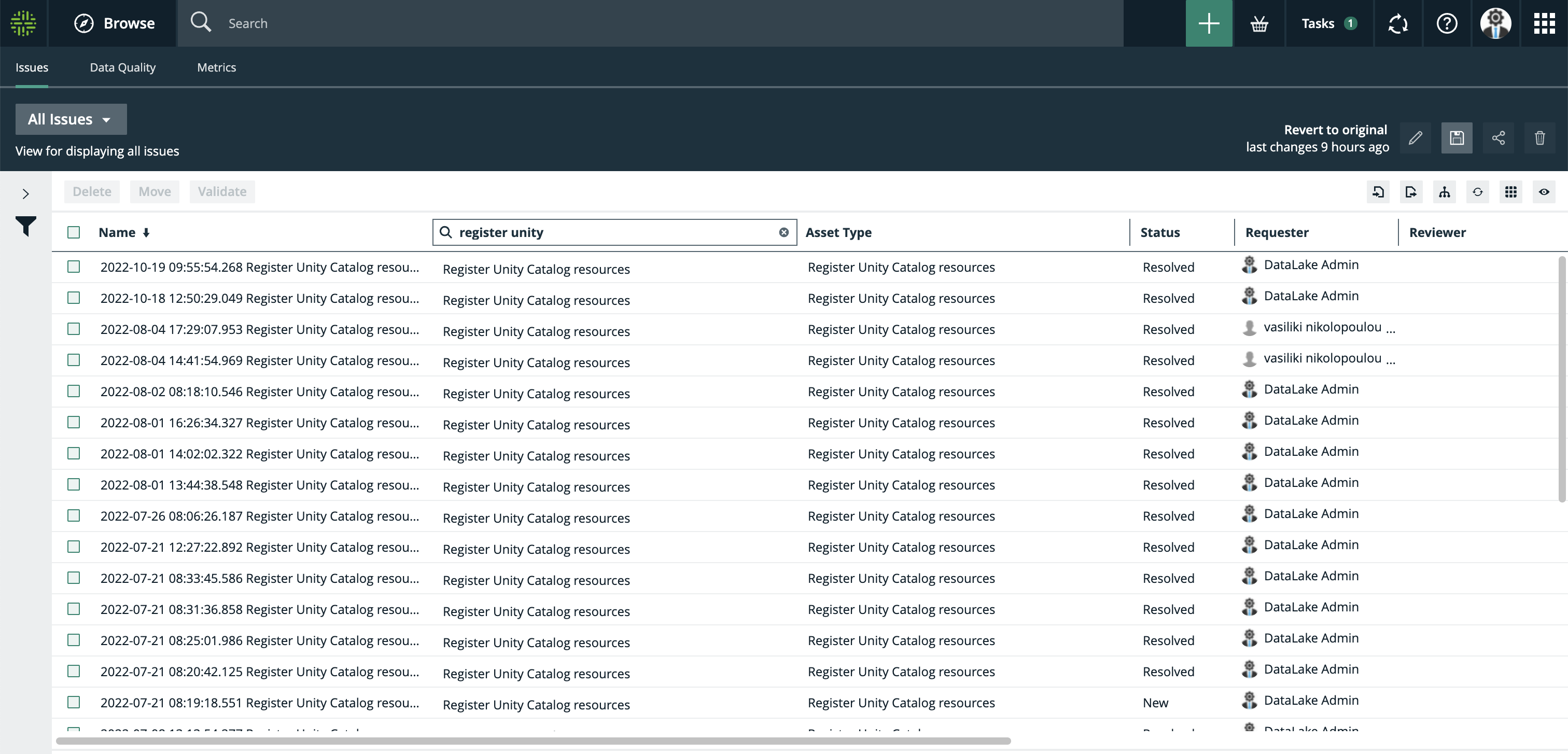The width and height of the screenshot is (1568, 754).
Task: Click the refresh table icon
Action: point(1477,192)
